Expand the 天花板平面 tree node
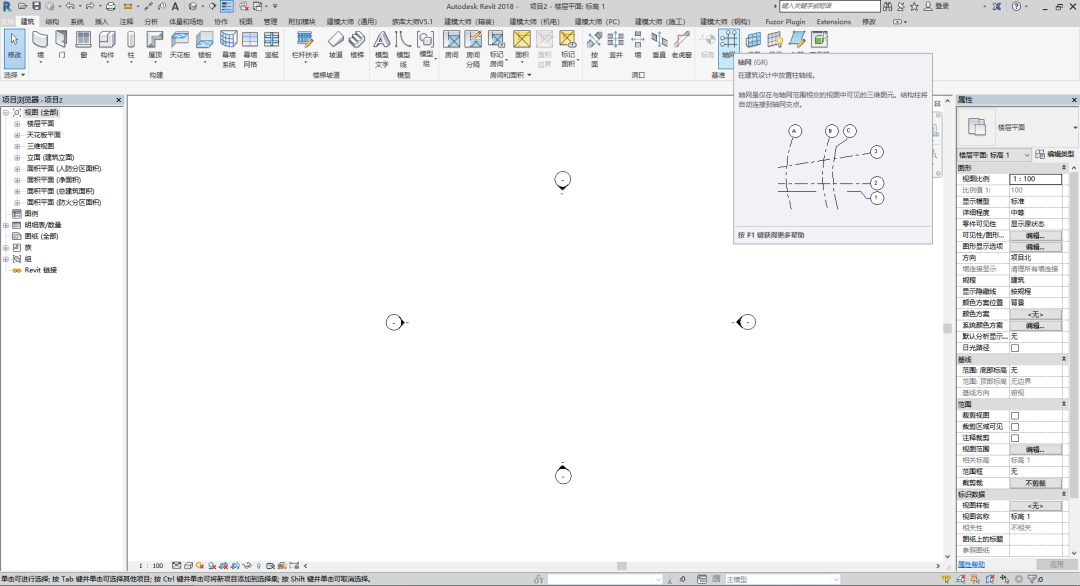The image size is (1080, 586). click(x=17, y=135)
